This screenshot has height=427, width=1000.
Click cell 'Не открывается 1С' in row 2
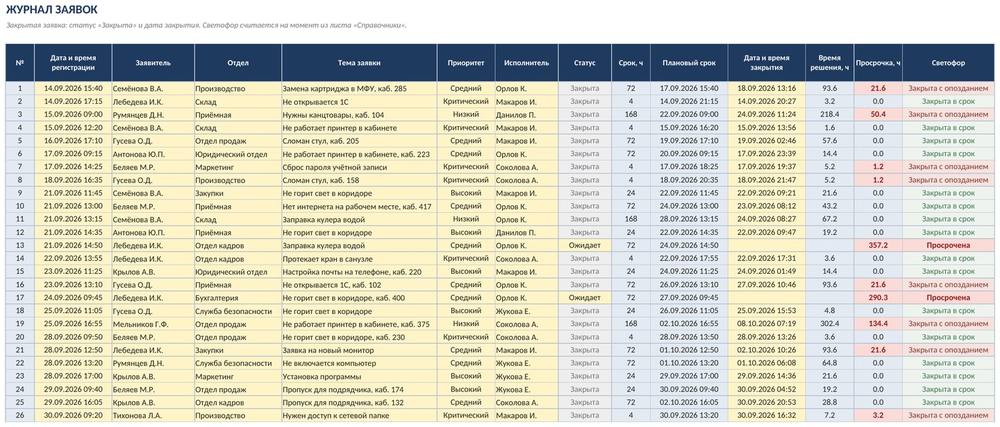coord(359,101)
